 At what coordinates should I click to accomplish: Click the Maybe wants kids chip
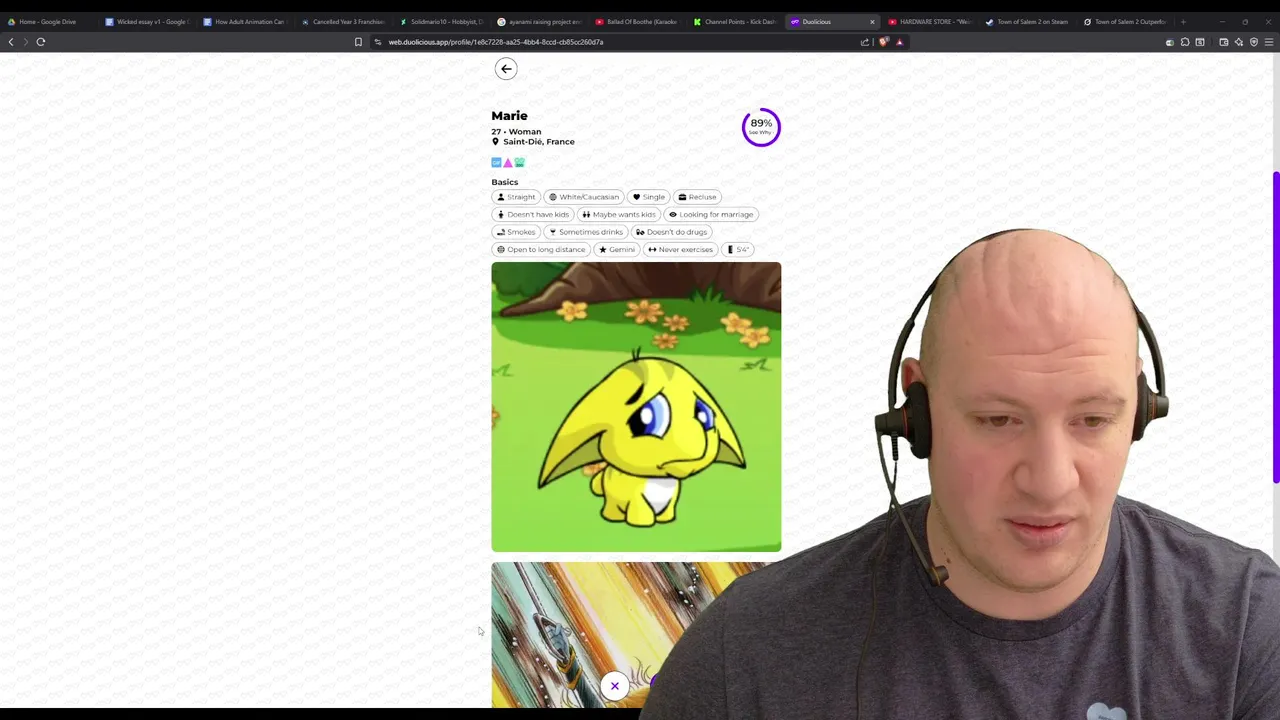(619, 214)
